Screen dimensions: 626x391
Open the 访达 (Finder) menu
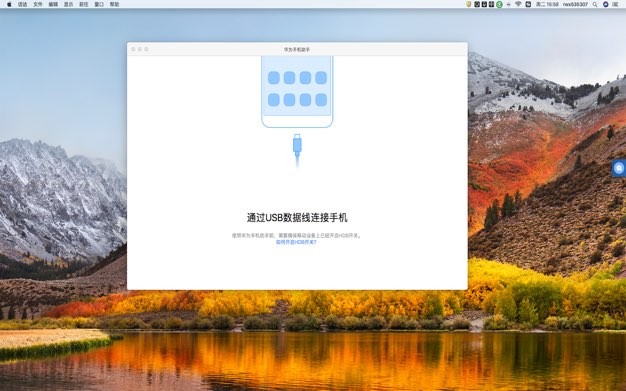[x=22, y=4]
